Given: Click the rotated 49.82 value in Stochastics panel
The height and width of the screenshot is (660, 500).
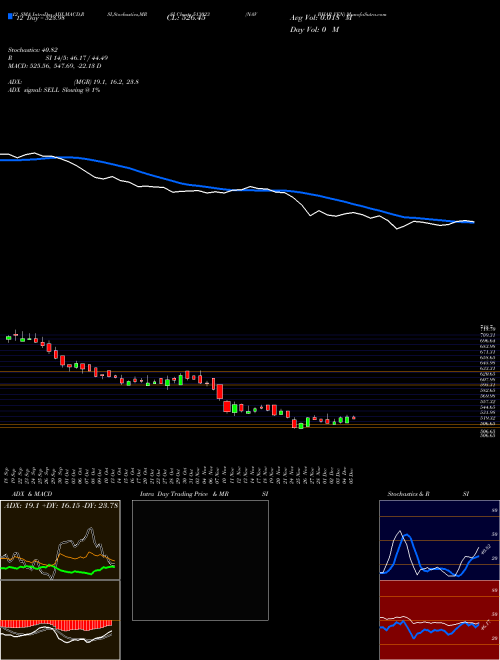Looking at the screenshot, I should 486,549.
